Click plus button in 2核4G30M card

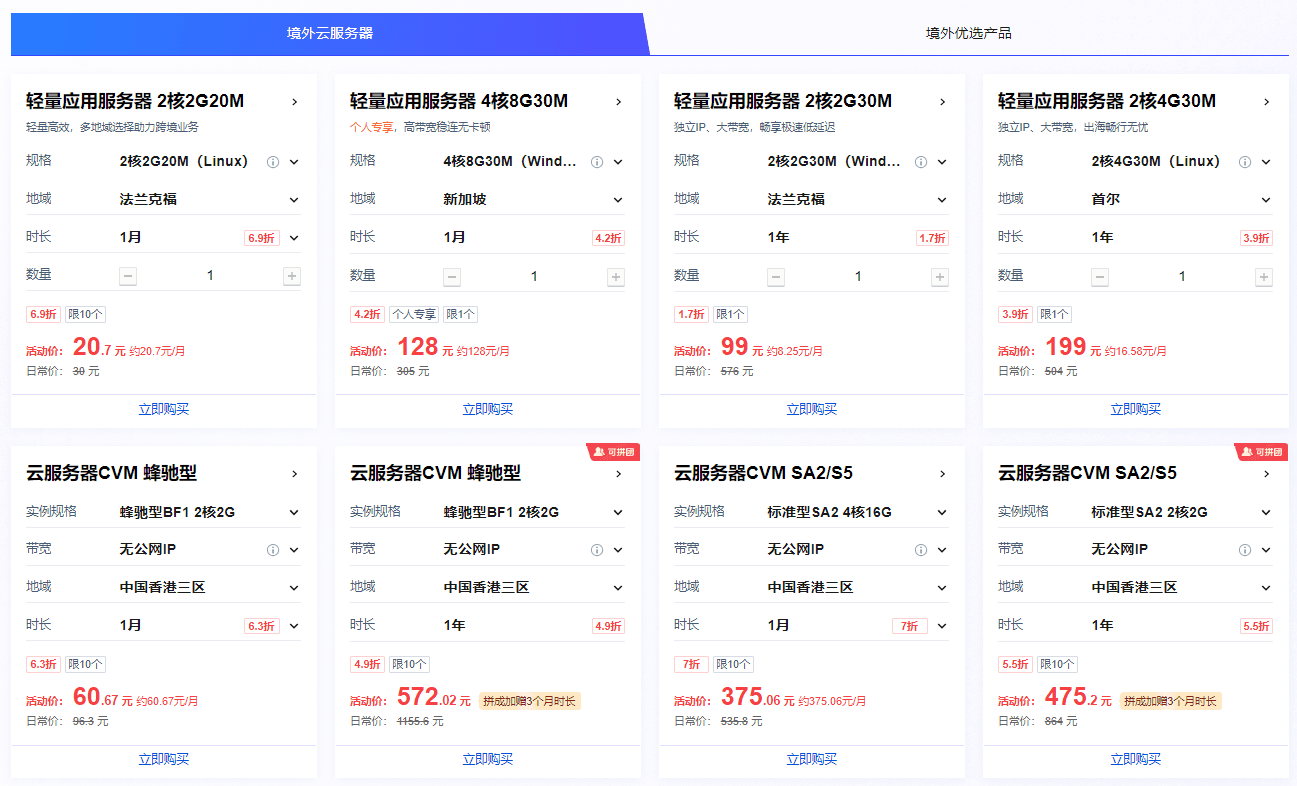point(1263,277)
